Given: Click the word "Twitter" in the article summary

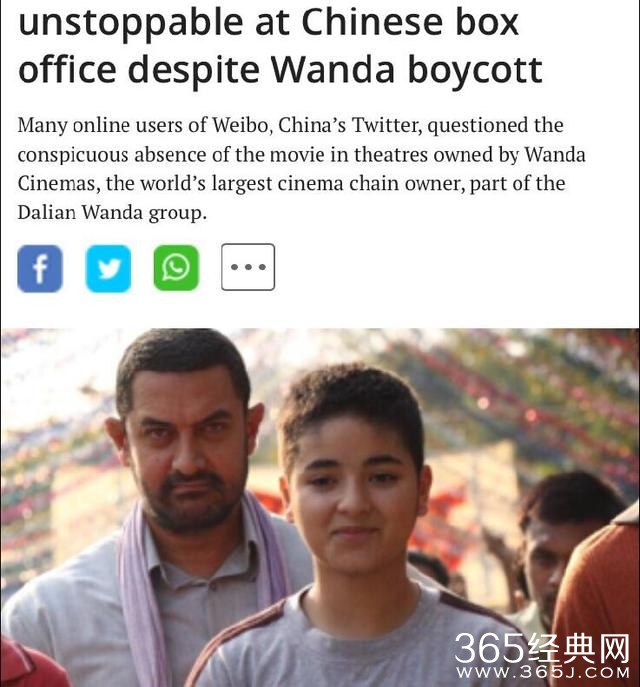Looking at the screenshot, I should pos(385,125).
